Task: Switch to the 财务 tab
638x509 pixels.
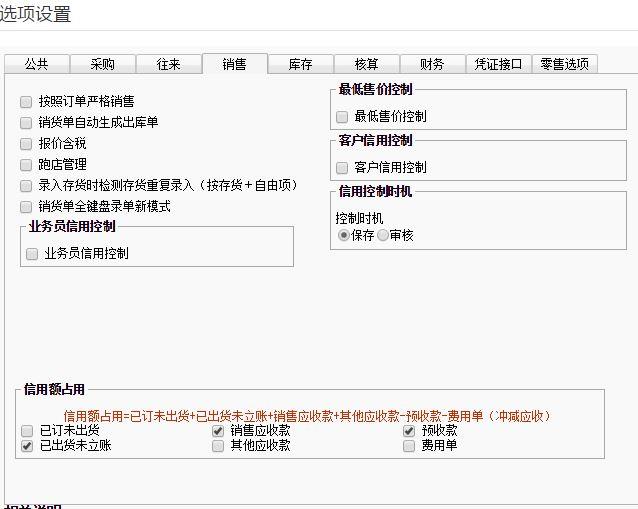Action: click(x=433, y=64)
